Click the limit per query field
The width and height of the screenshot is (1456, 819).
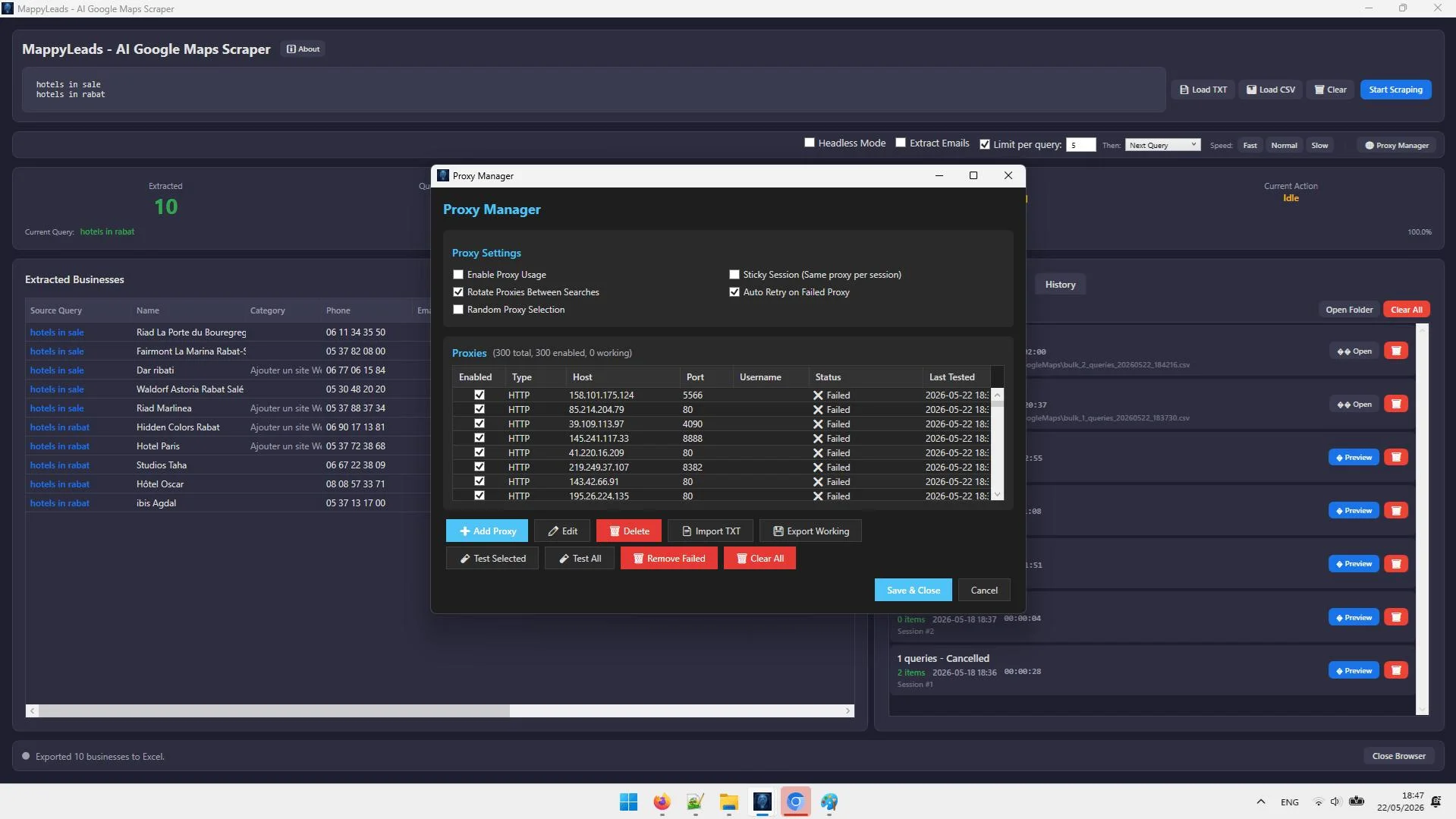point(1080,145)
